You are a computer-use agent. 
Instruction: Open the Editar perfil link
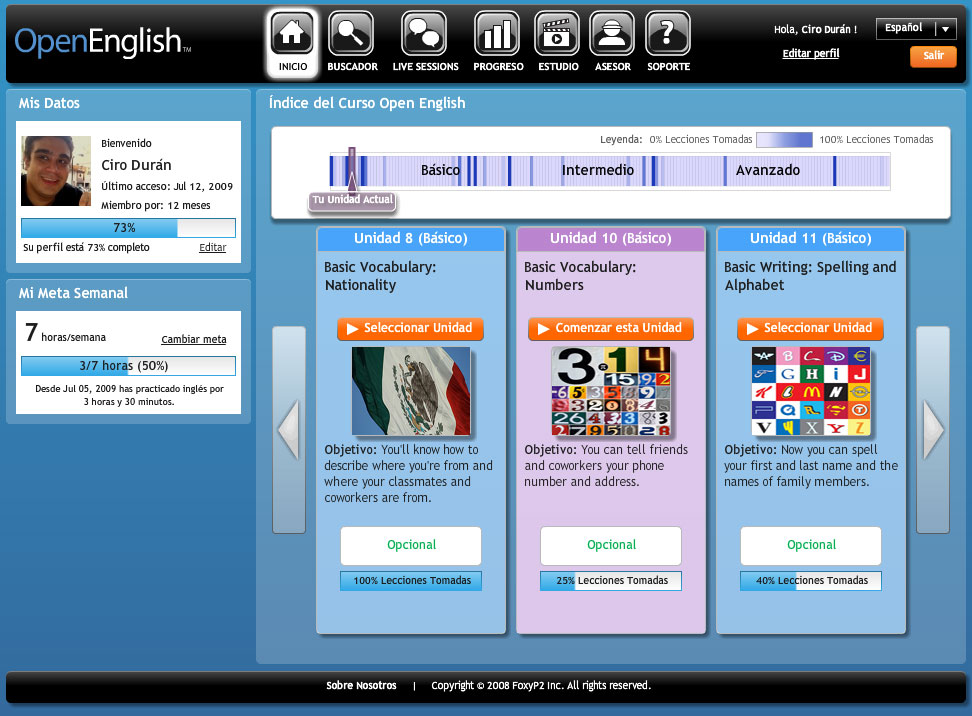tap(811, 53)
